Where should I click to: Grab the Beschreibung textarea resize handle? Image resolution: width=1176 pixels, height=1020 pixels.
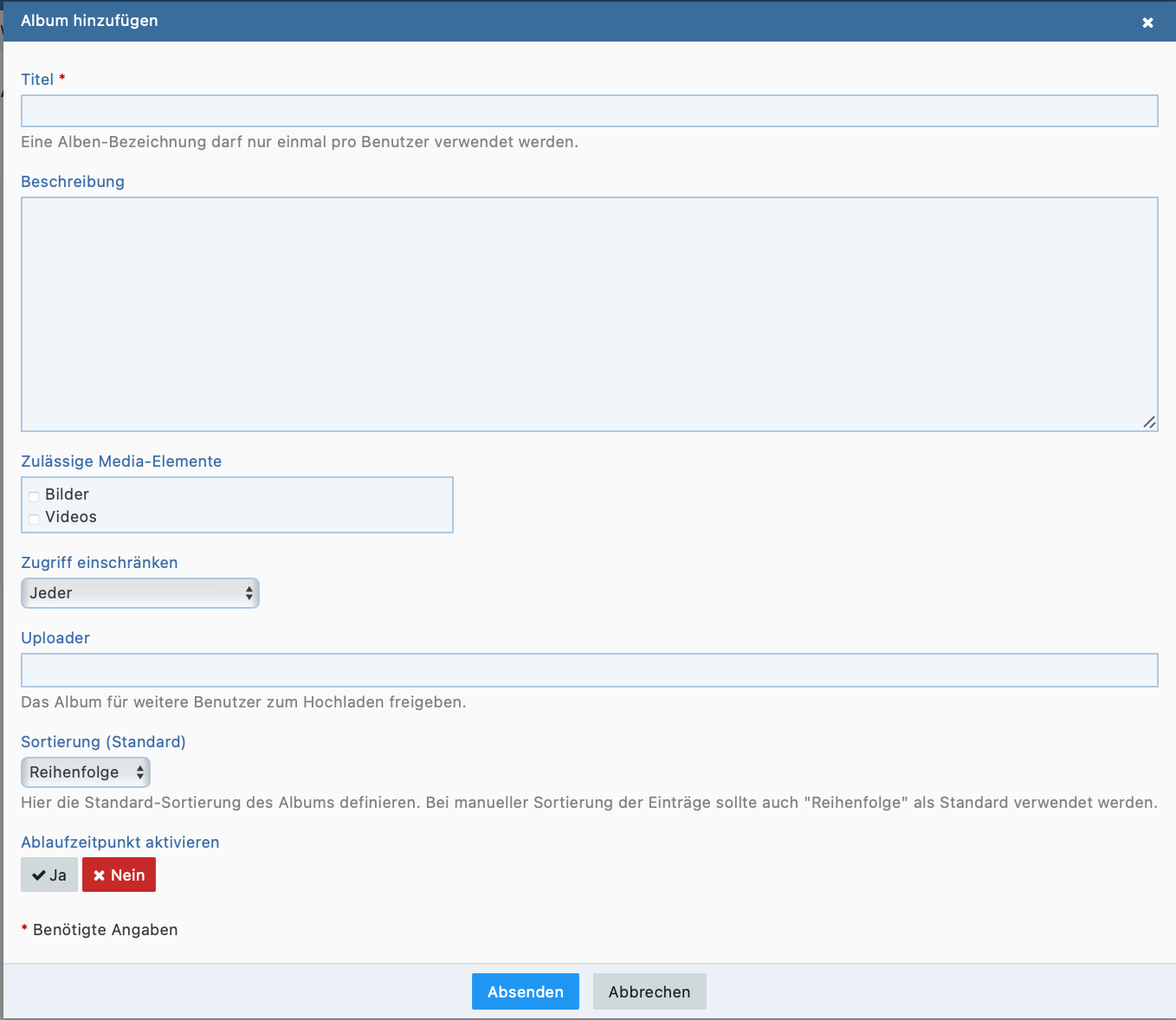1149,423
